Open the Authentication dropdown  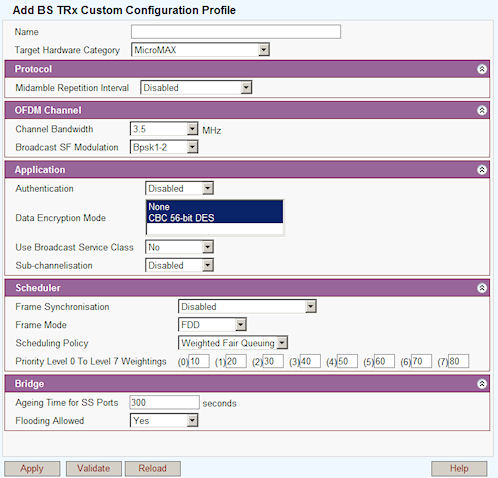[179, 188]
